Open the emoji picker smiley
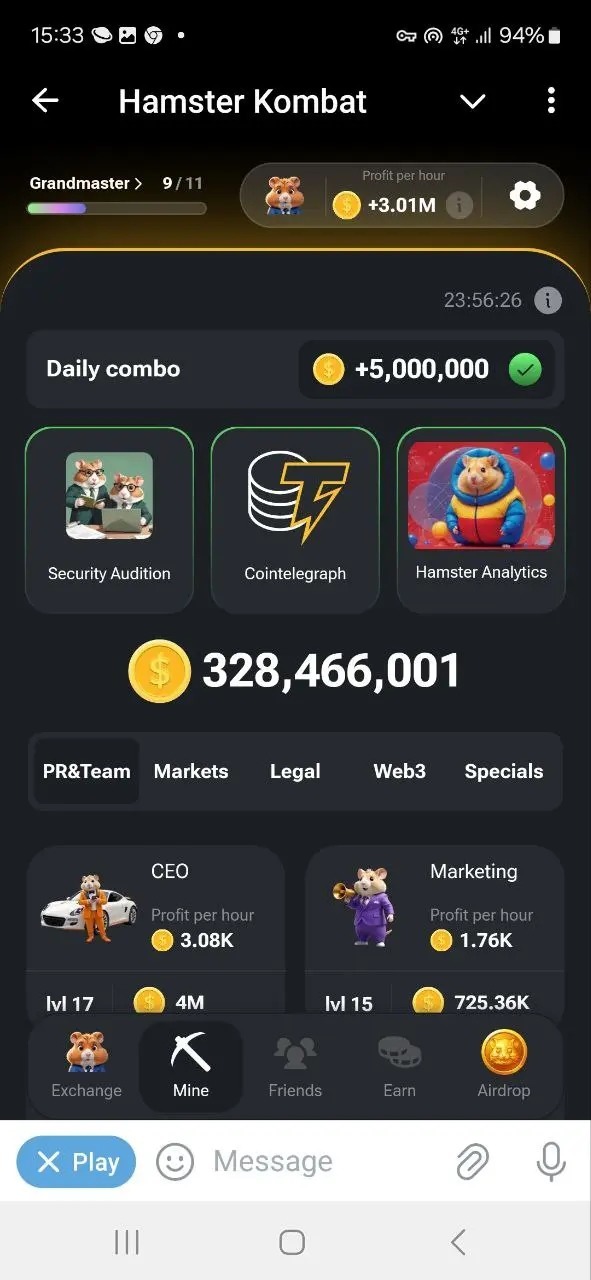The image size is (591, 1280). coord(175,1162)
